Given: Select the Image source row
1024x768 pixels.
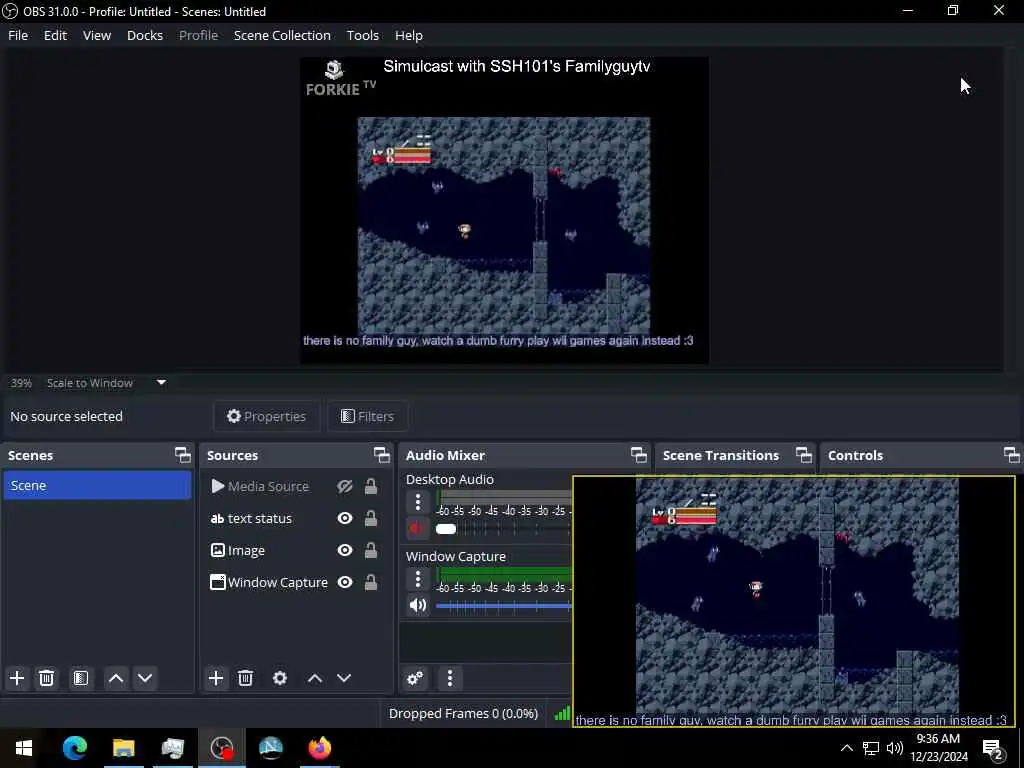Looking at the screenshot, I should point(296,550).
